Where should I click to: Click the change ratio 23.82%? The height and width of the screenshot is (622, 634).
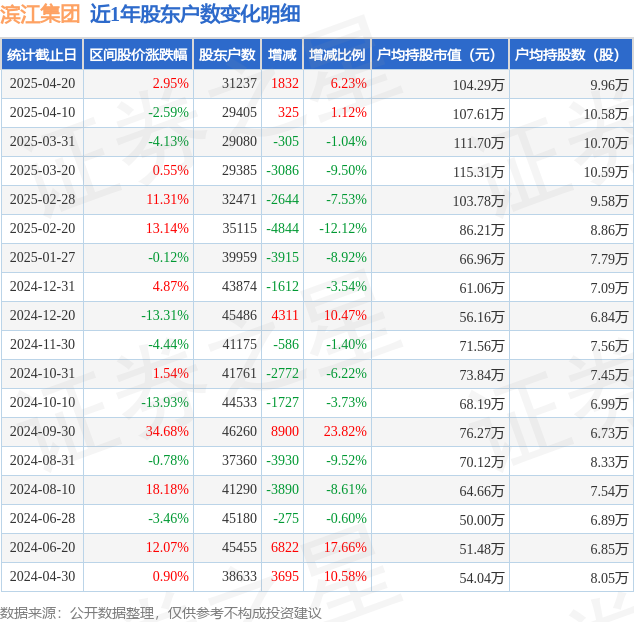coord(345,432)
